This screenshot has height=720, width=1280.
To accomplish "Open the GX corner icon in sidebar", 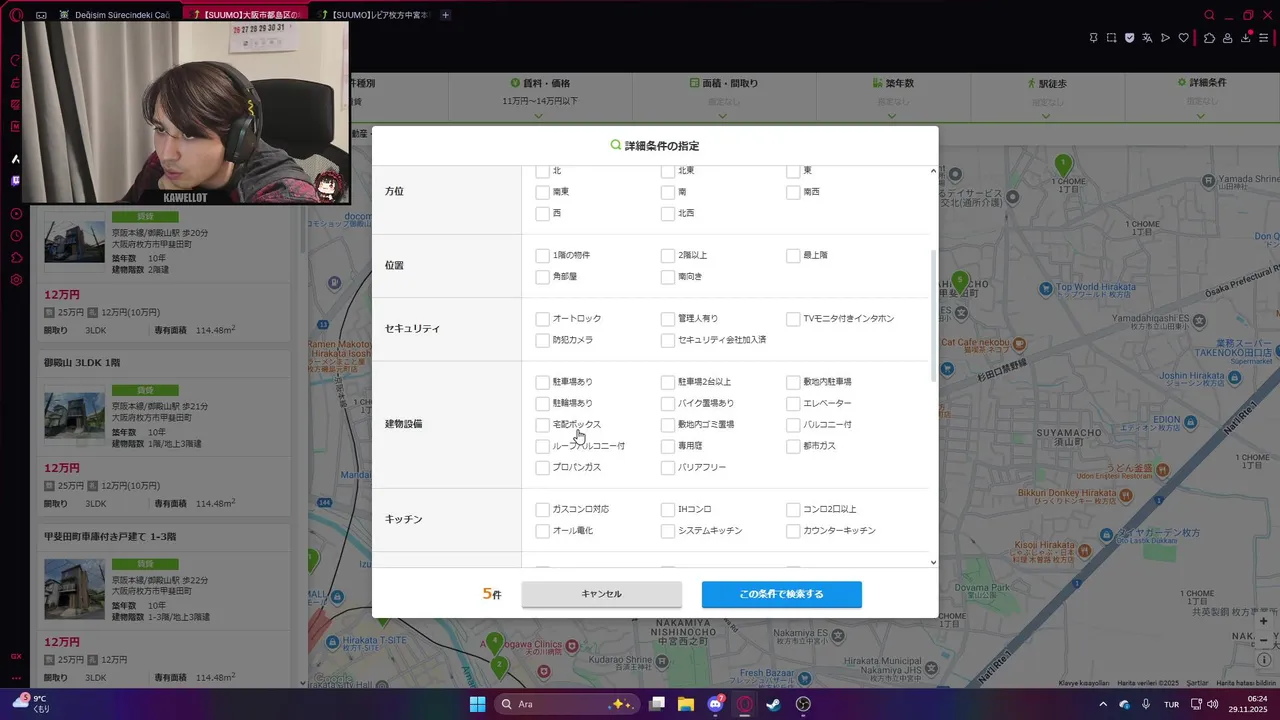I will click(x=15, y=656).
